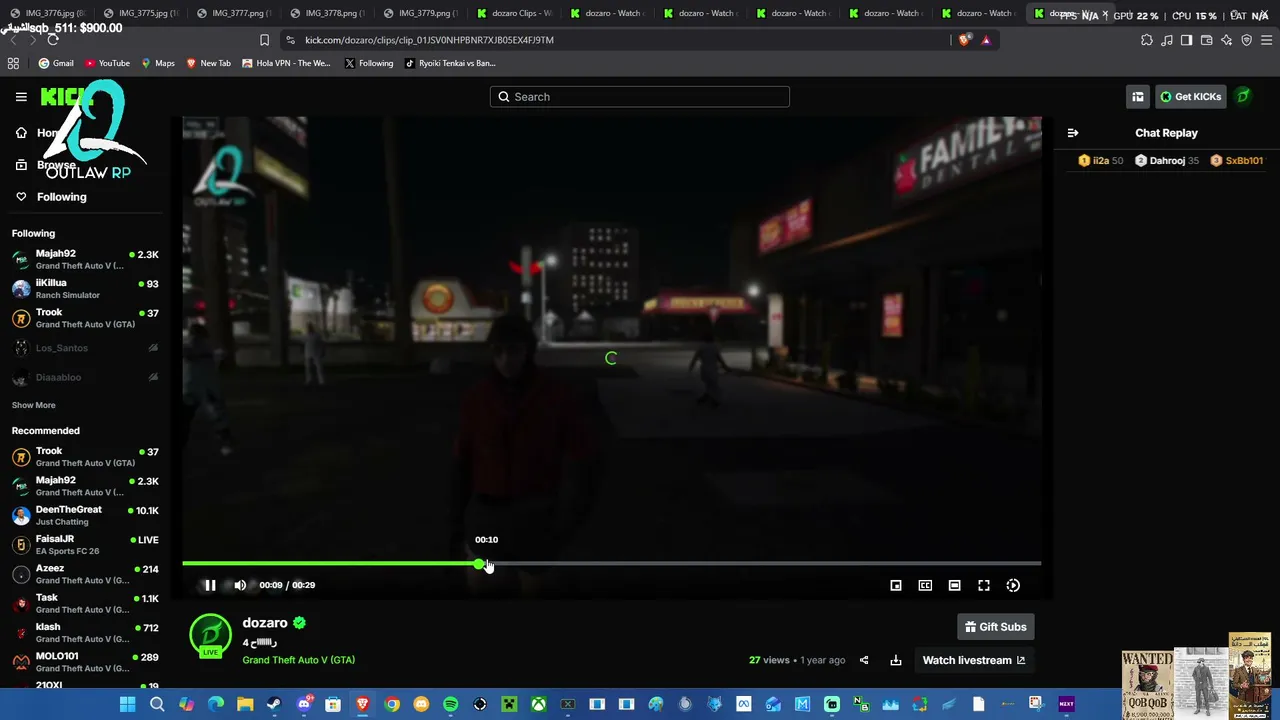Image resolution: width=1280 pixels, height=720 pixels.
Task: Open Brave Shields icon
Action: point(964,40)
